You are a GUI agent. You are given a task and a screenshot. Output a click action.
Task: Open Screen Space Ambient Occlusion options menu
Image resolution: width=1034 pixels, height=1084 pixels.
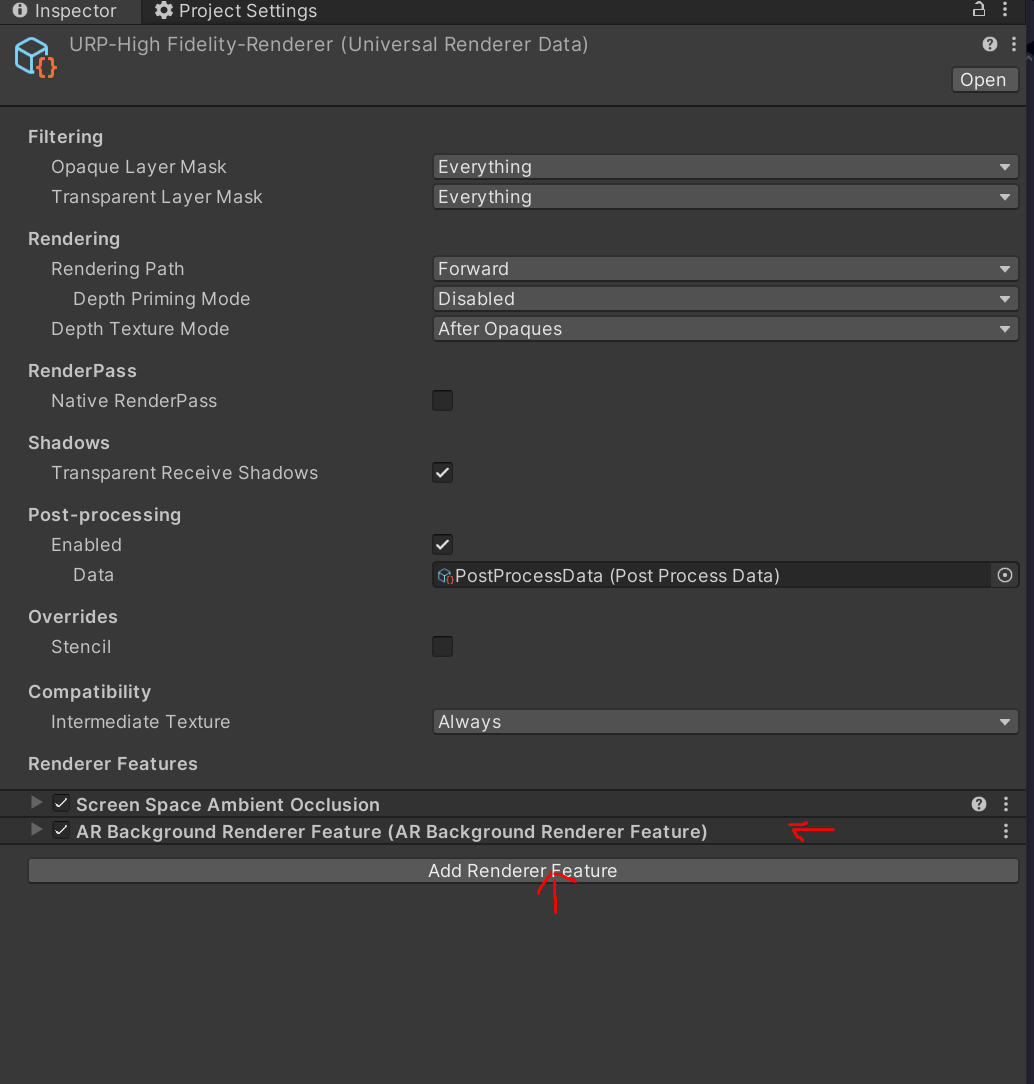1006,804
